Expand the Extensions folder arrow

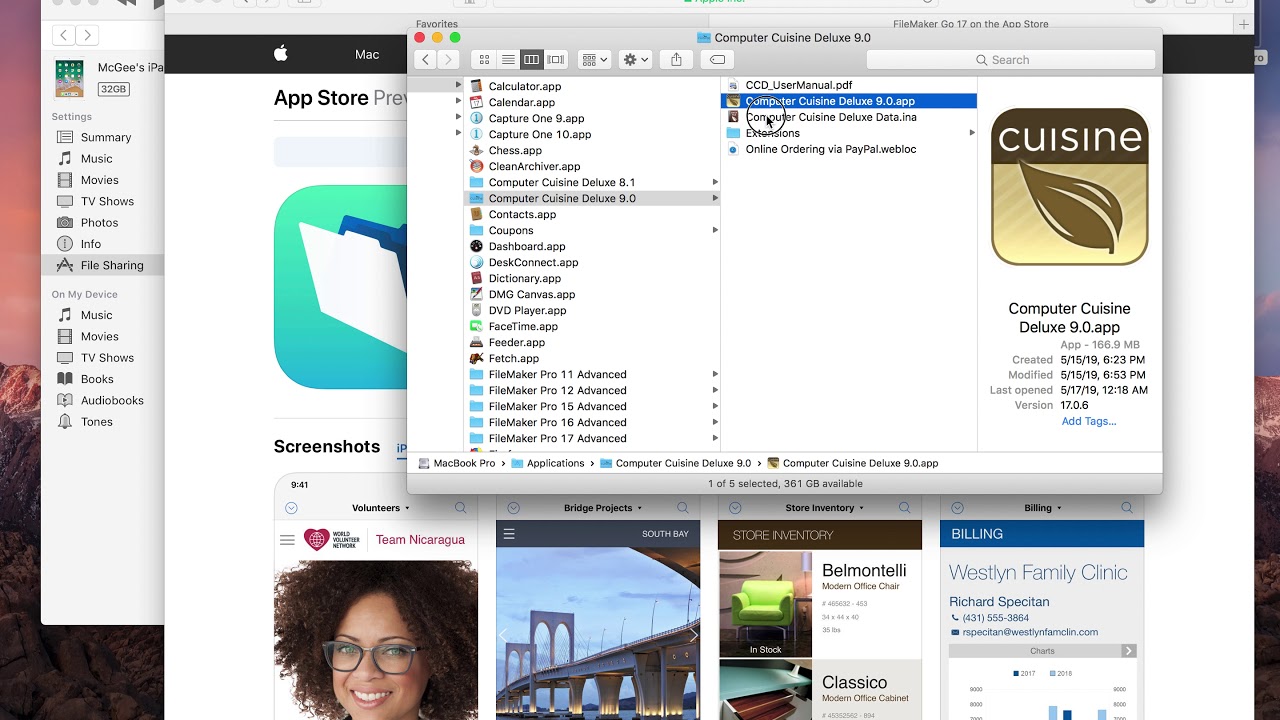click(x=971, y=133)
